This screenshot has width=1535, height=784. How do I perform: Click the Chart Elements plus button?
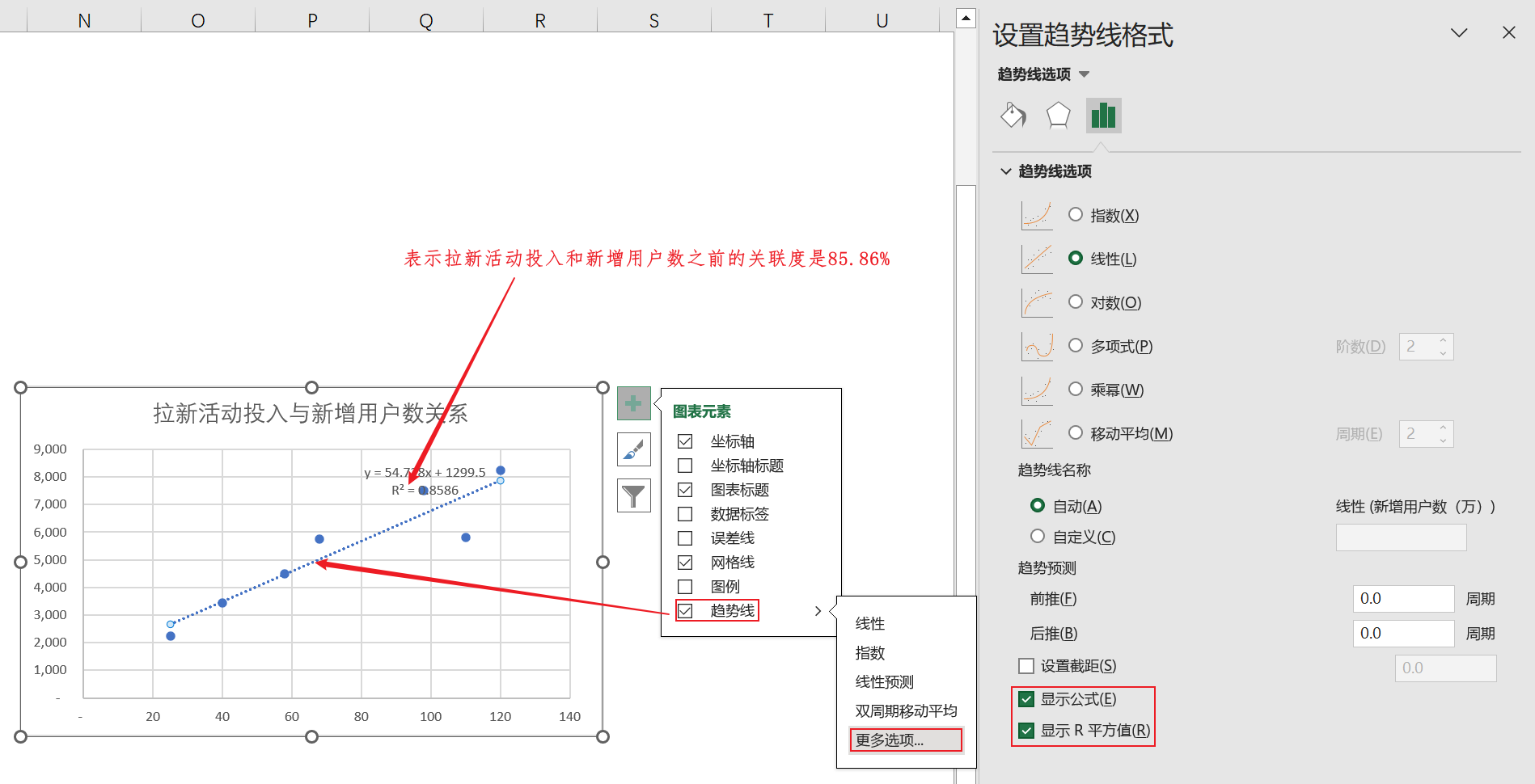634,403
